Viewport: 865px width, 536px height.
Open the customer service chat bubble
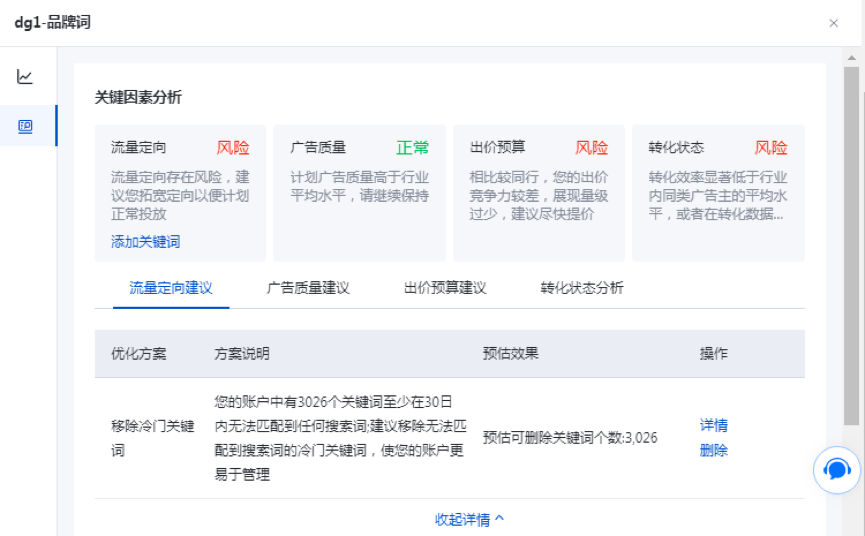[836, 469]
